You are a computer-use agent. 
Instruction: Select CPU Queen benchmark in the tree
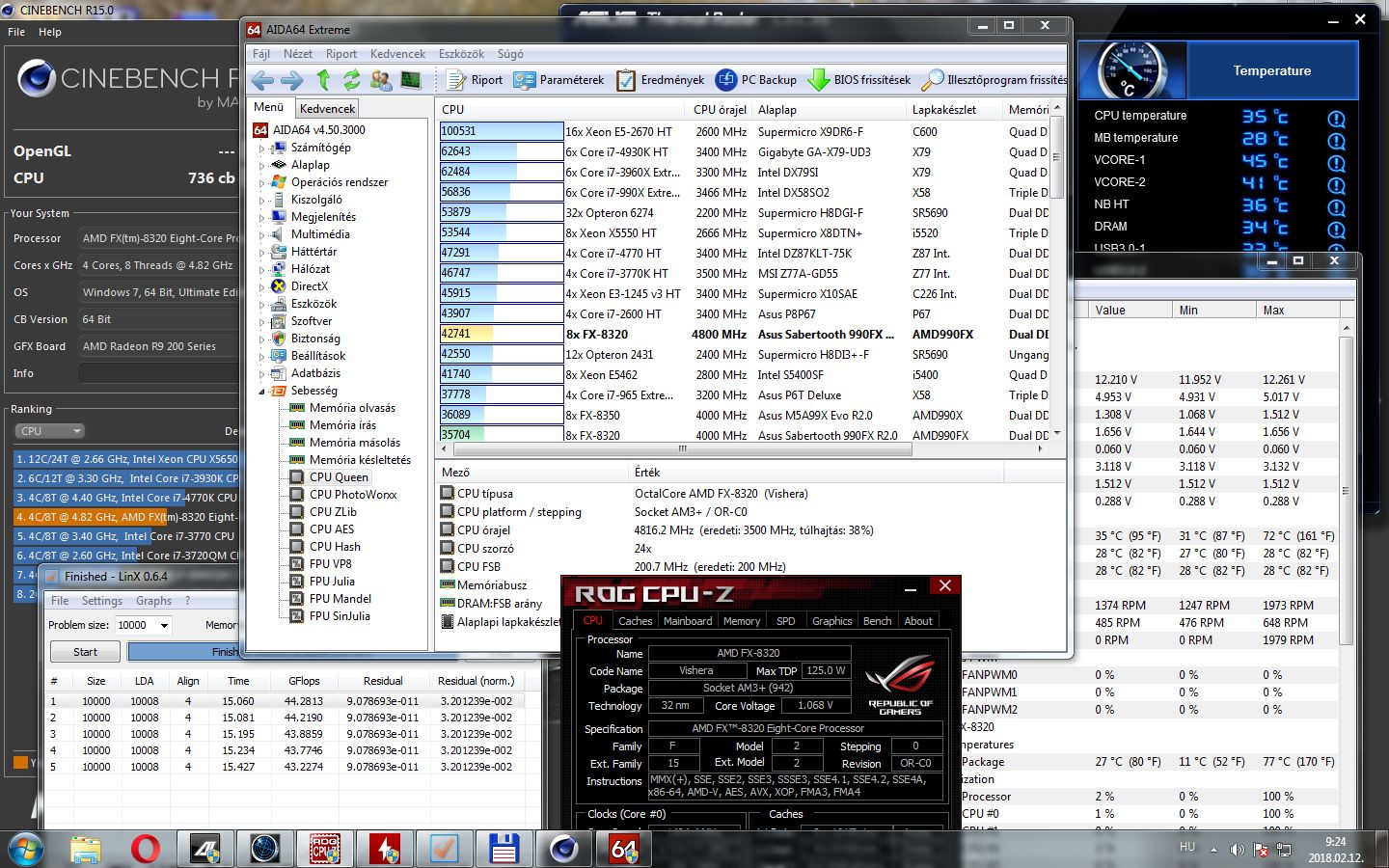(x=339, y=477)
